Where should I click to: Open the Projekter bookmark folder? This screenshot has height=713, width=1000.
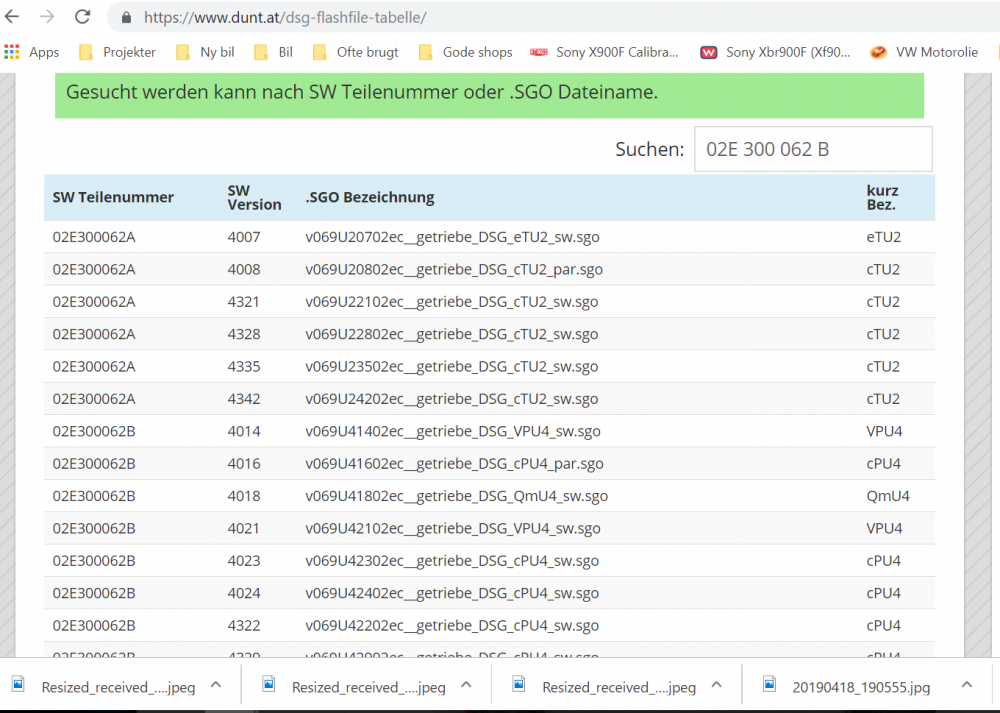point(117,52)
